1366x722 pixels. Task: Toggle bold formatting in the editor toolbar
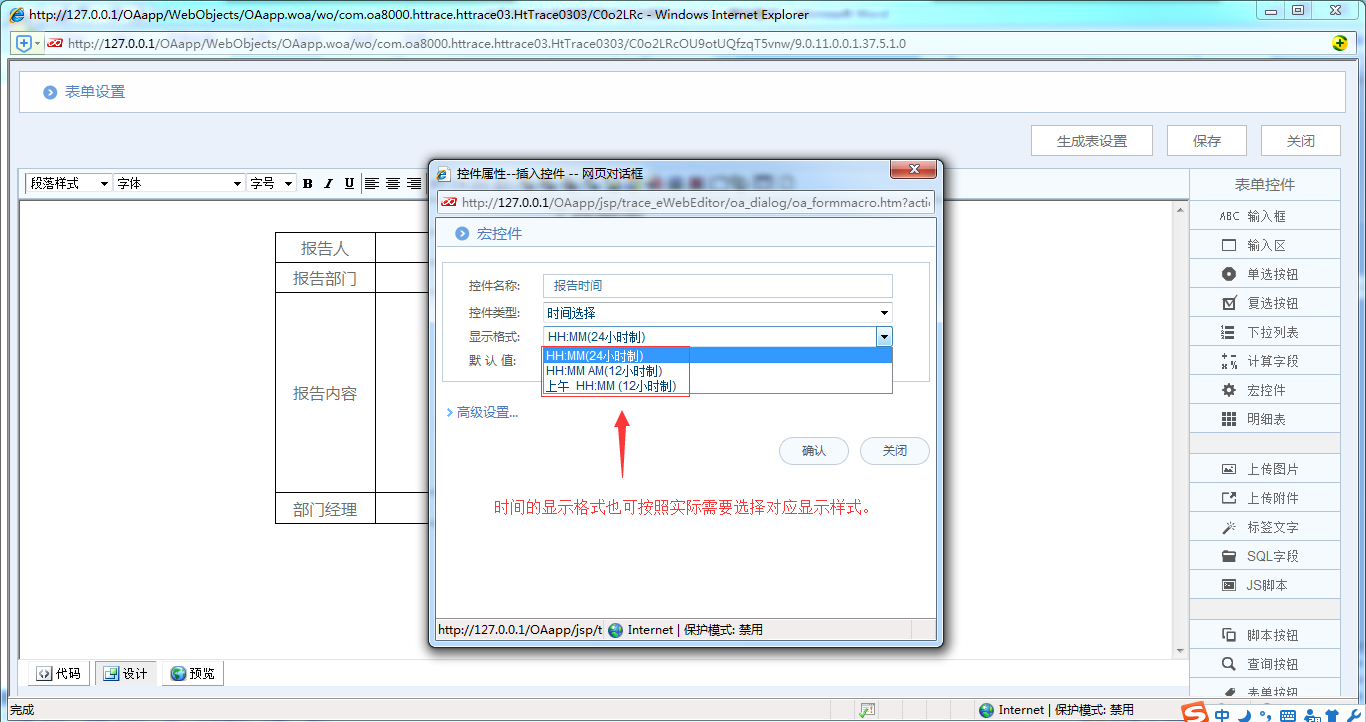click(x=307, y=183)
